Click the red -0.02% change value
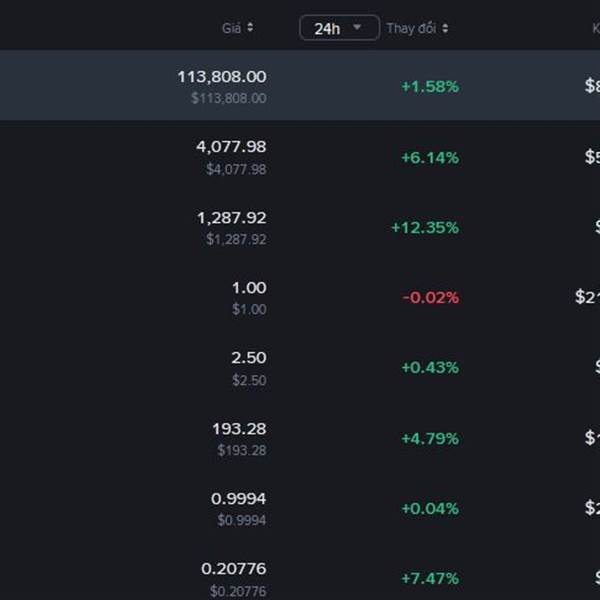 pos(430,298)
